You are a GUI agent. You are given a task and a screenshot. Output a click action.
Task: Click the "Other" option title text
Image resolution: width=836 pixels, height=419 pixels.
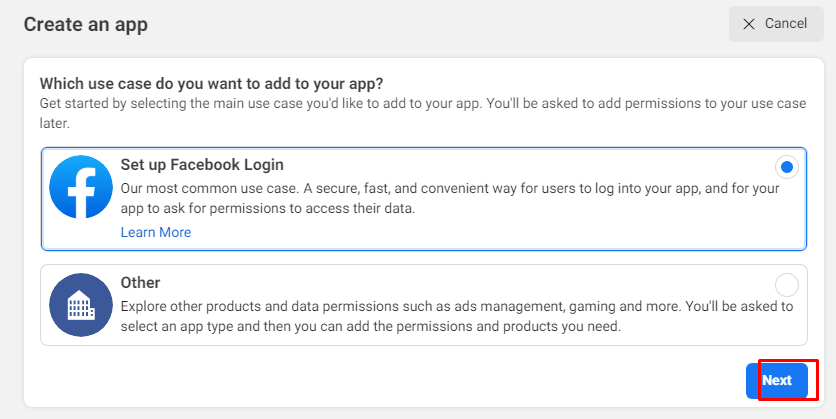tap(140, 283)
